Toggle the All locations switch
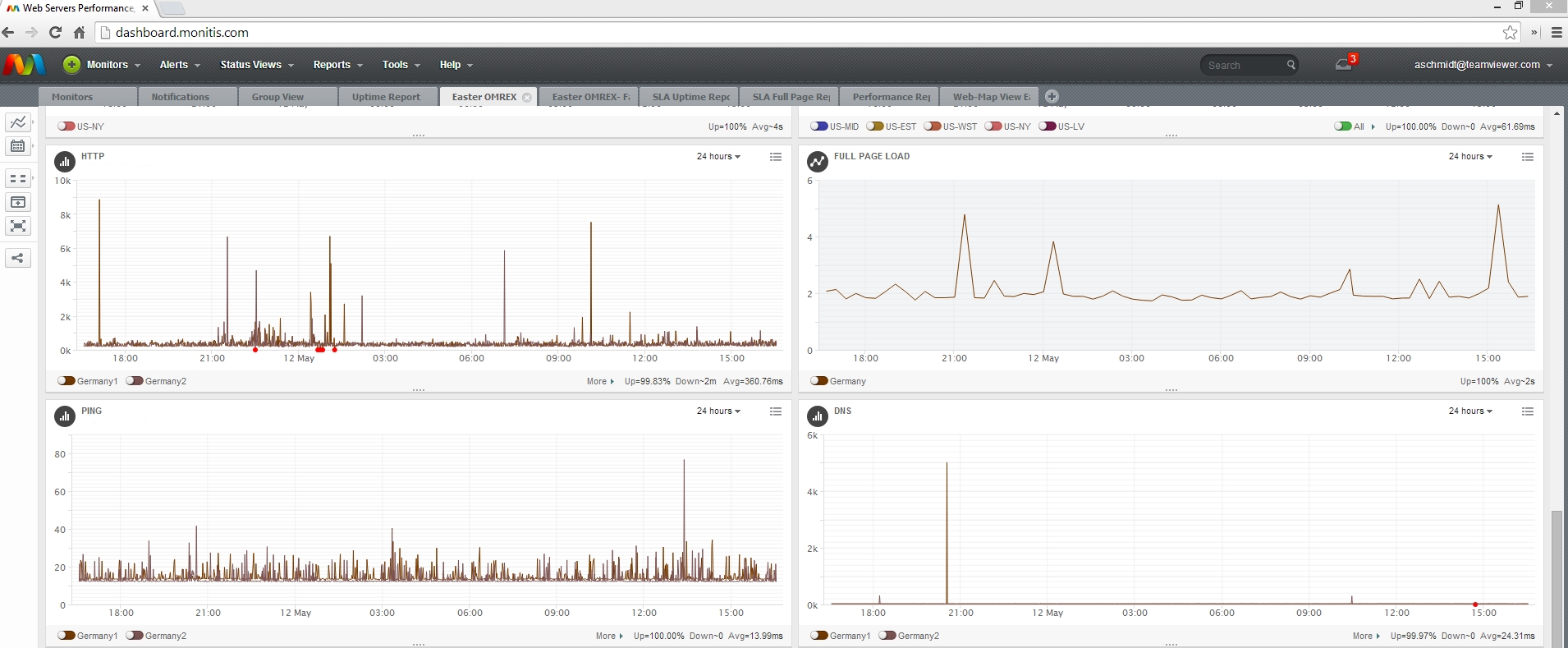 click(x=1343, y=126)
